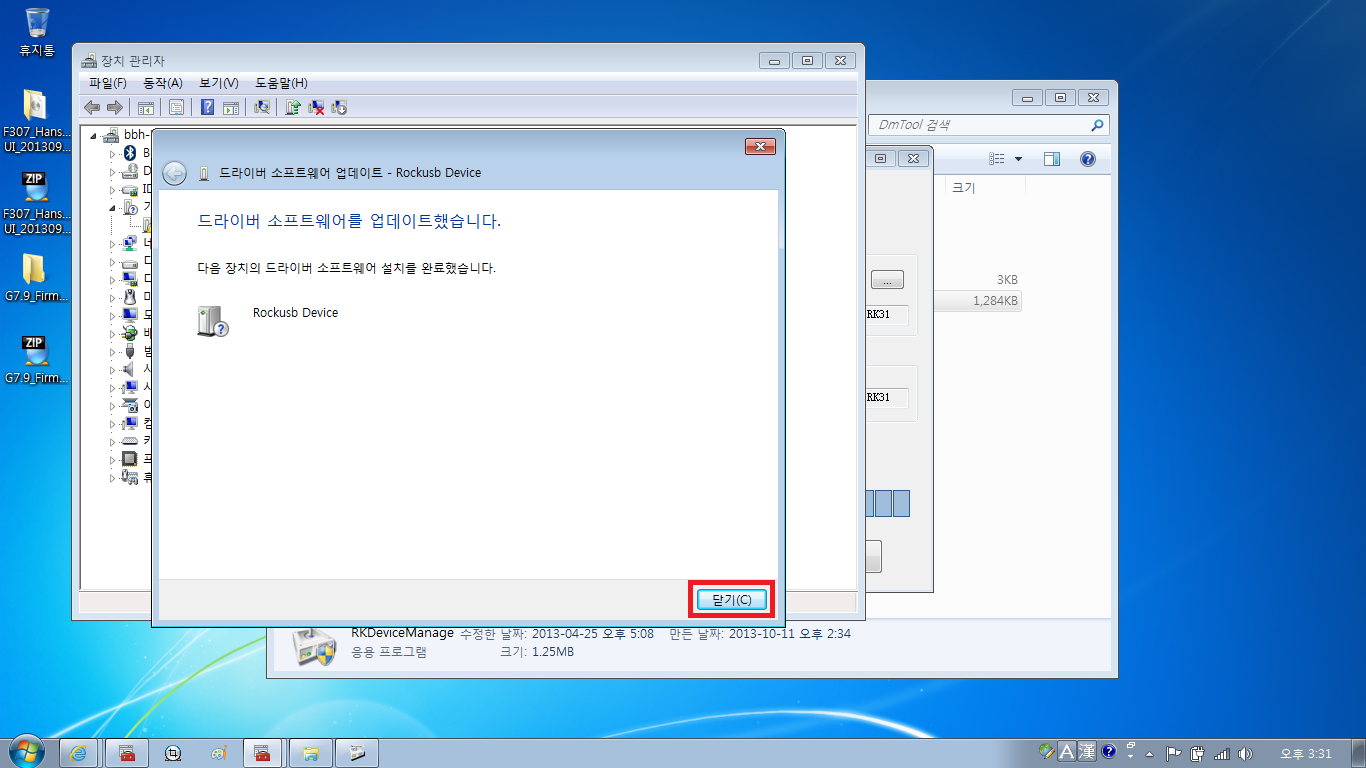Click the disable device icon with down arrow
The height and width of the screenshot is (768, 1366).
click(339, 107)
